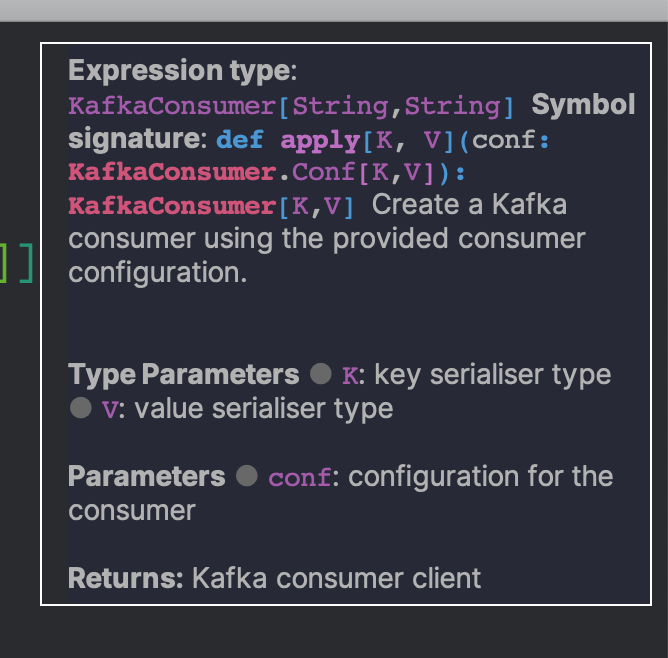Click the 'Symbol' label
Screen dimensions: 668x658
pyautogui.click(x=583, y=104)
